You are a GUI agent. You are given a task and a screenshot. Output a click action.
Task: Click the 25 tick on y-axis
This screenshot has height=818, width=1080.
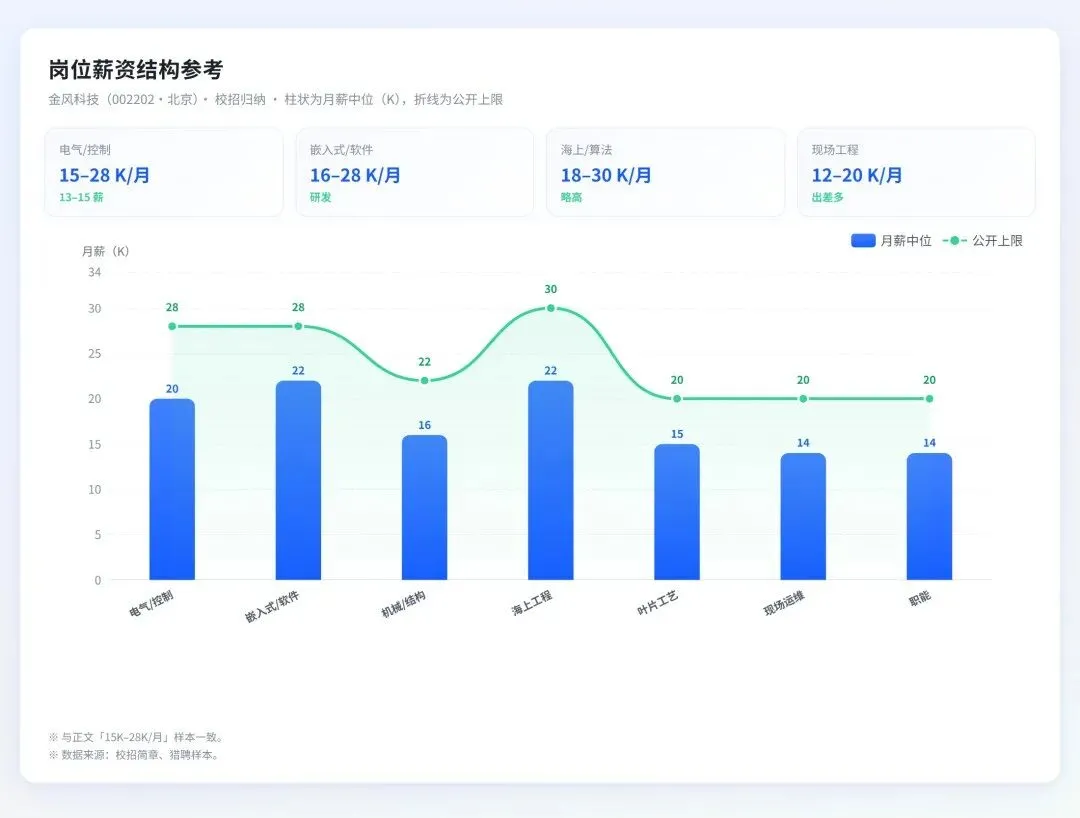94,353
